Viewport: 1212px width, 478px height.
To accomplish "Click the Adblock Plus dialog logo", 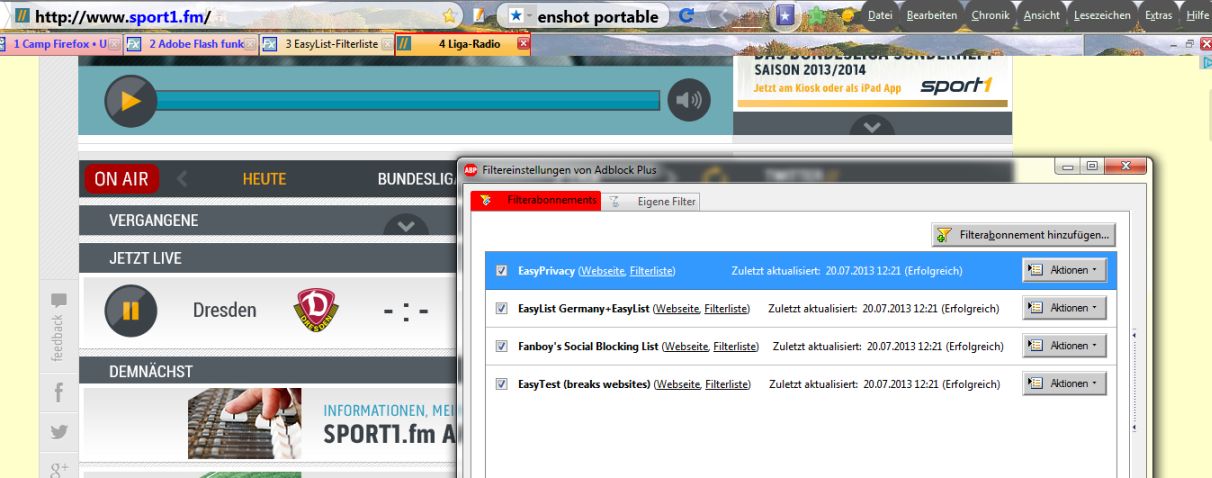I will click(471, 170).
